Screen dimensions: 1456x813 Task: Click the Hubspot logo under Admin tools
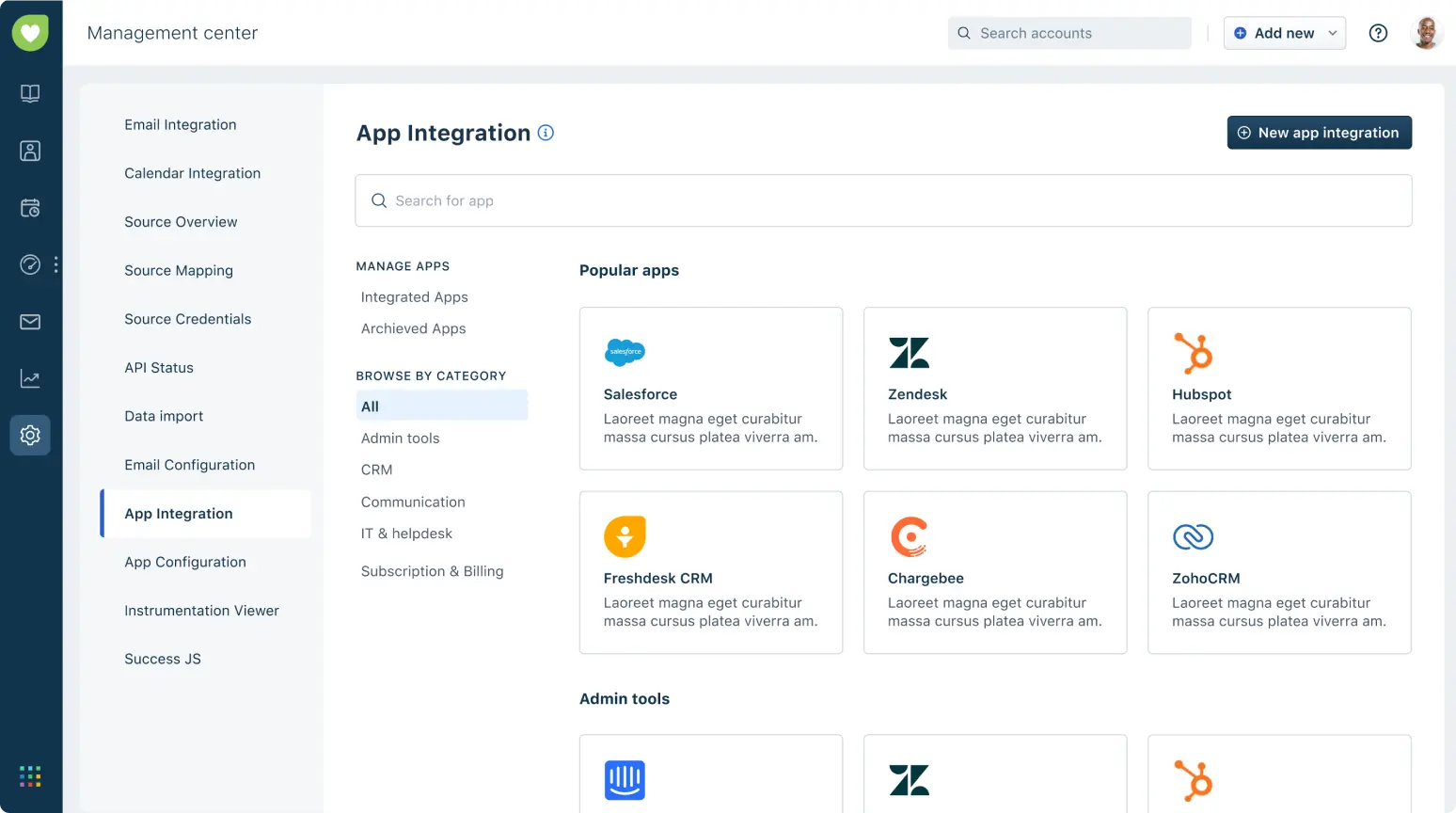(1194, 780)
